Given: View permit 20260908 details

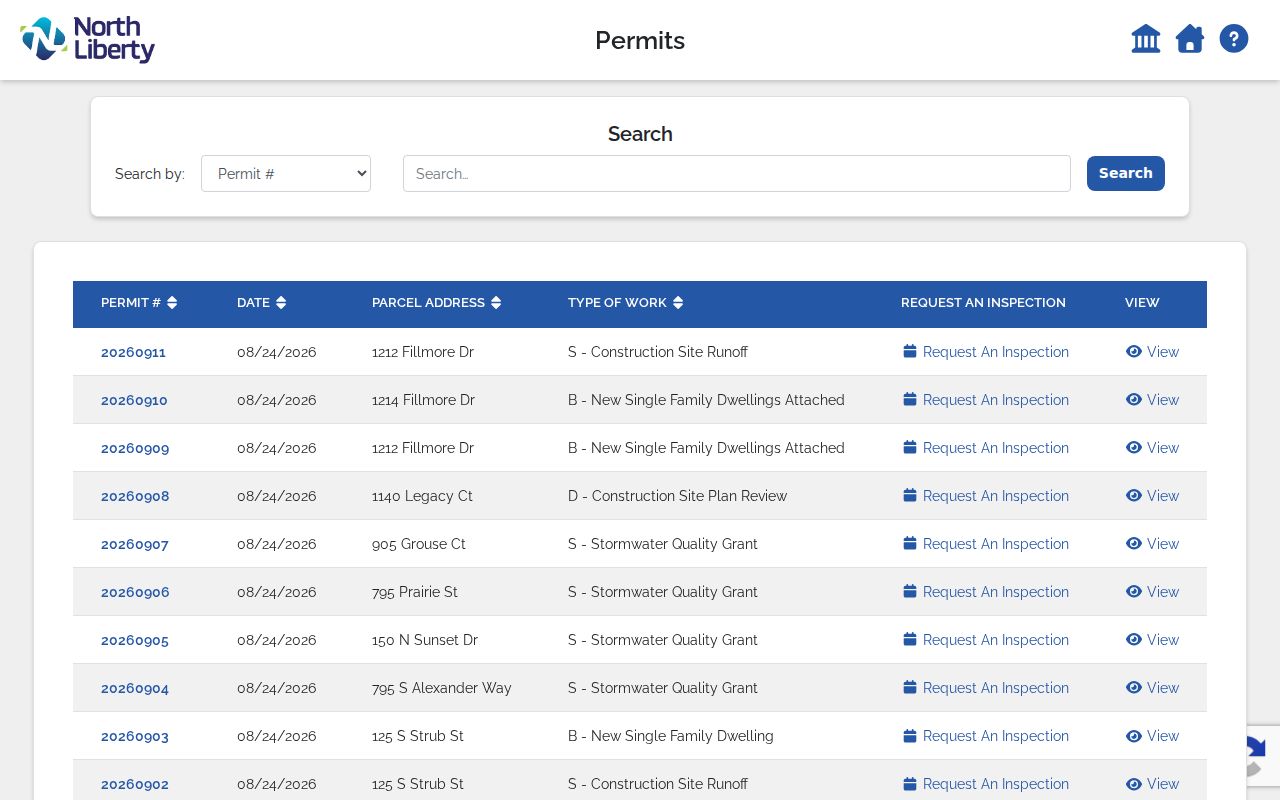Looking at the screenshot, I should coord(1152,496).
